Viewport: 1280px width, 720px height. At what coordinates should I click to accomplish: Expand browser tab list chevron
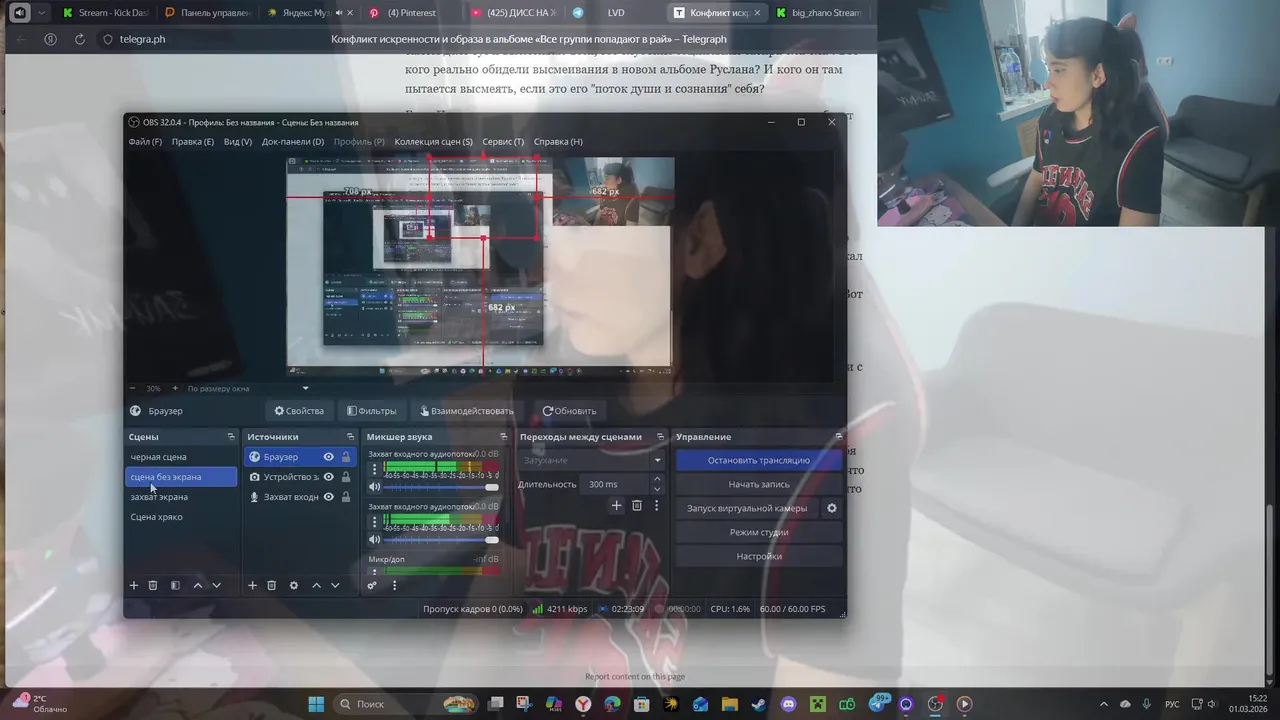(x=42, y=13)
